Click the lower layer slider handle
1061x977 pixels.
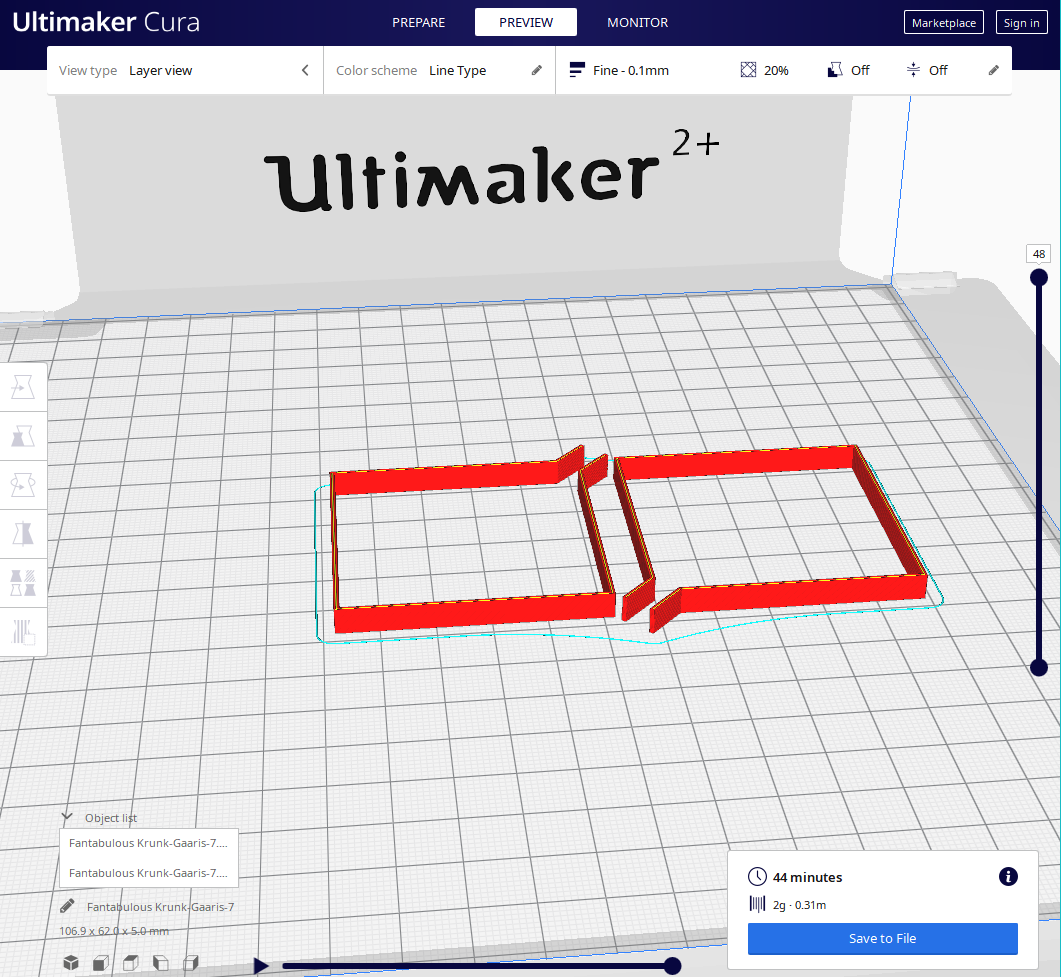[x=1039, y=667]
